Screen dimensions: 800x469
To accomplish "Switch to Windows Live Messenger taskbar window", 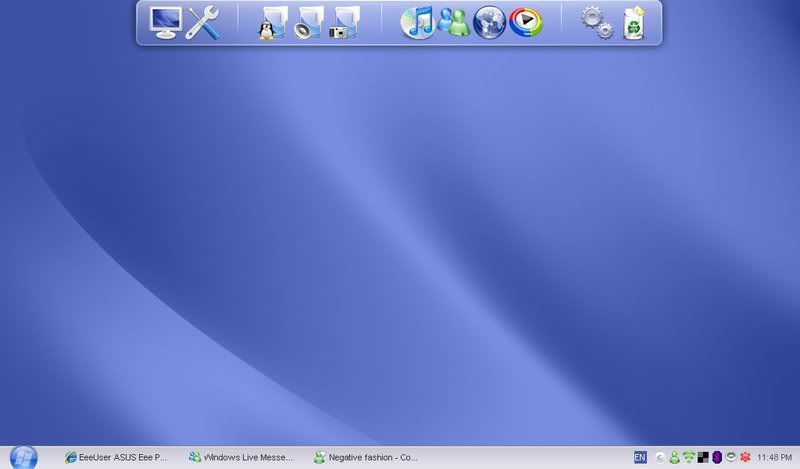I will coord(241,457).
